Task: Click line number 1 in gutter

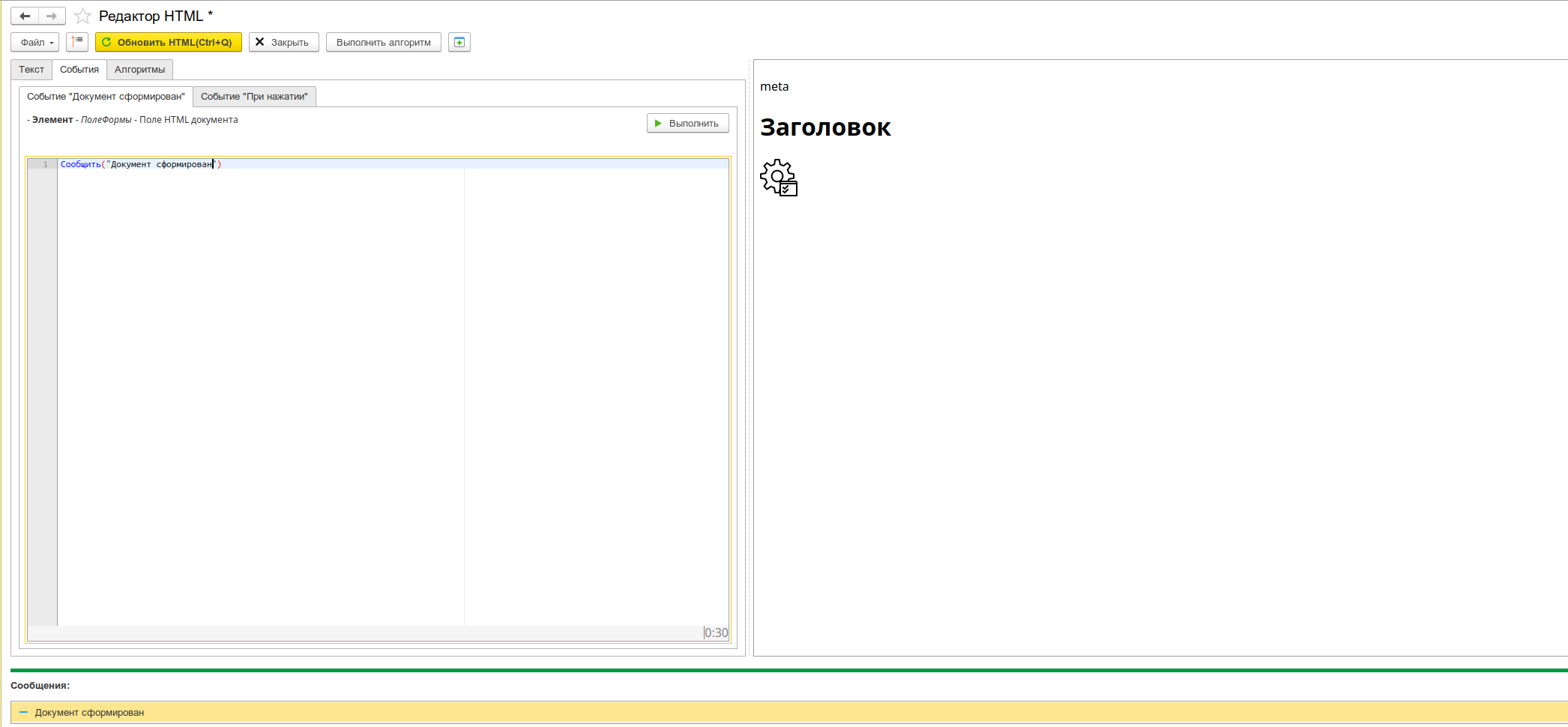Action: (46, 164)
